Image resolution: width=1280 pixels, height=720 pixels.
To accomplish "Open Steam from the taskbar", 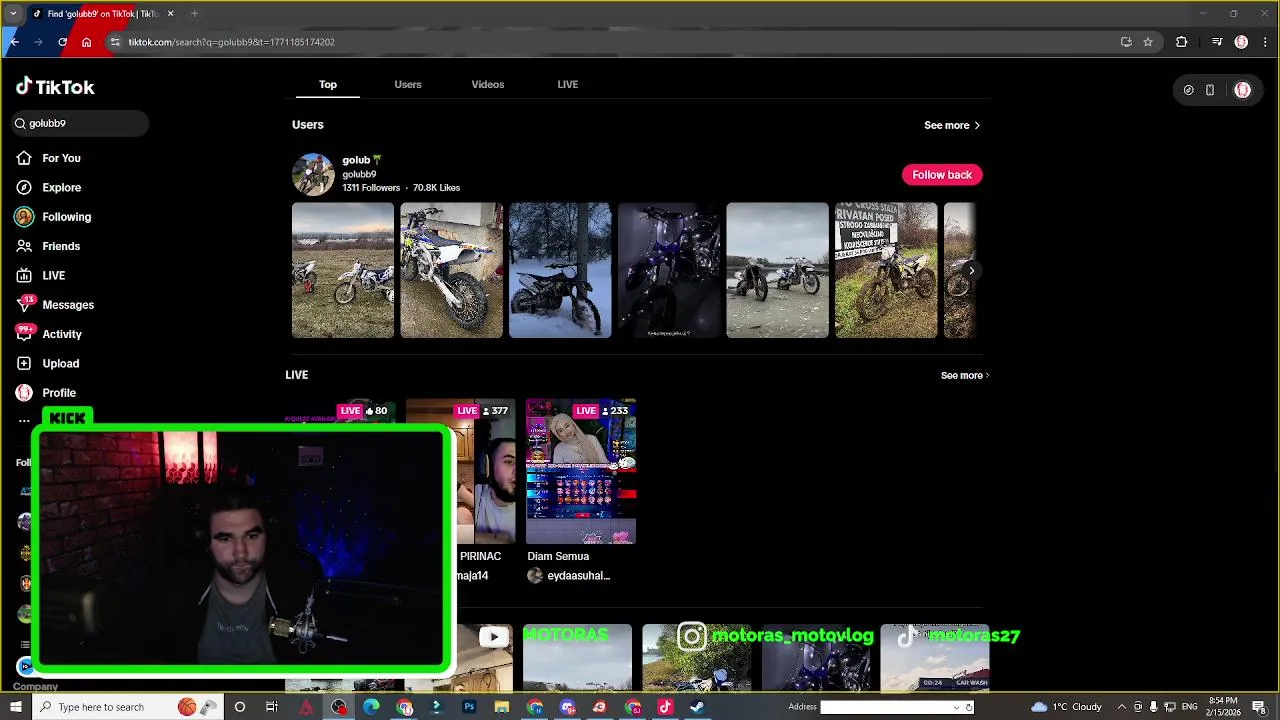I will coord(697,707).
